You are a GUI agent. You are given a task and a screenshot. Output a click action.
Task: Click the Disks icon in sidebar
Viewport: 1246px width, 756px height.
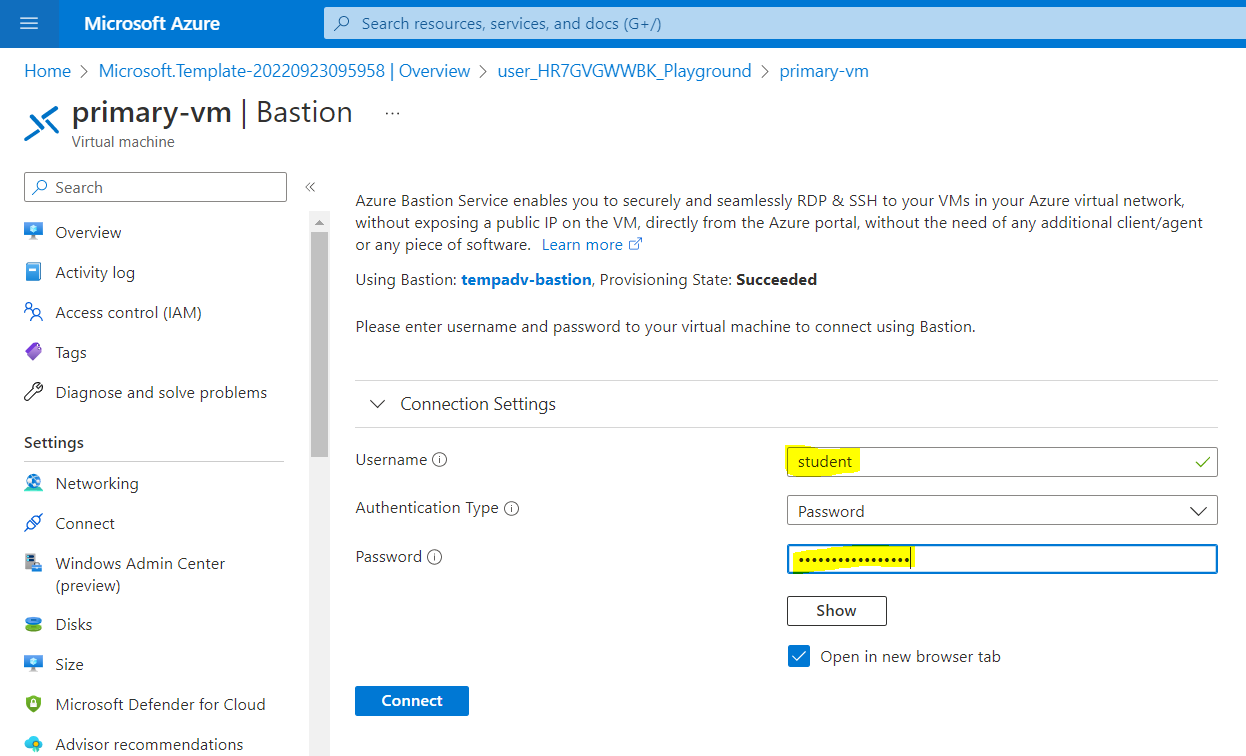(34, 625)
